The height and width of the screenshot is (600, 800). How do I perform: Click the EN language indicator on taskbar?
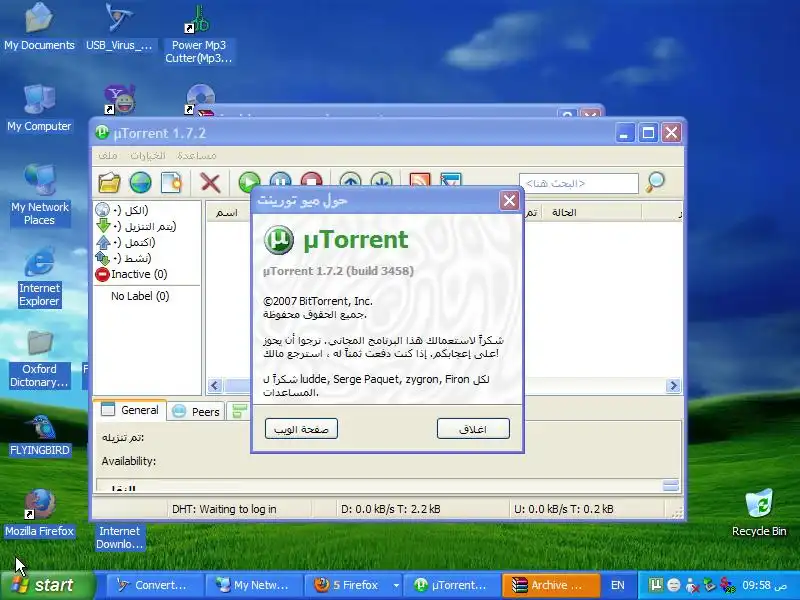[617, 585]
